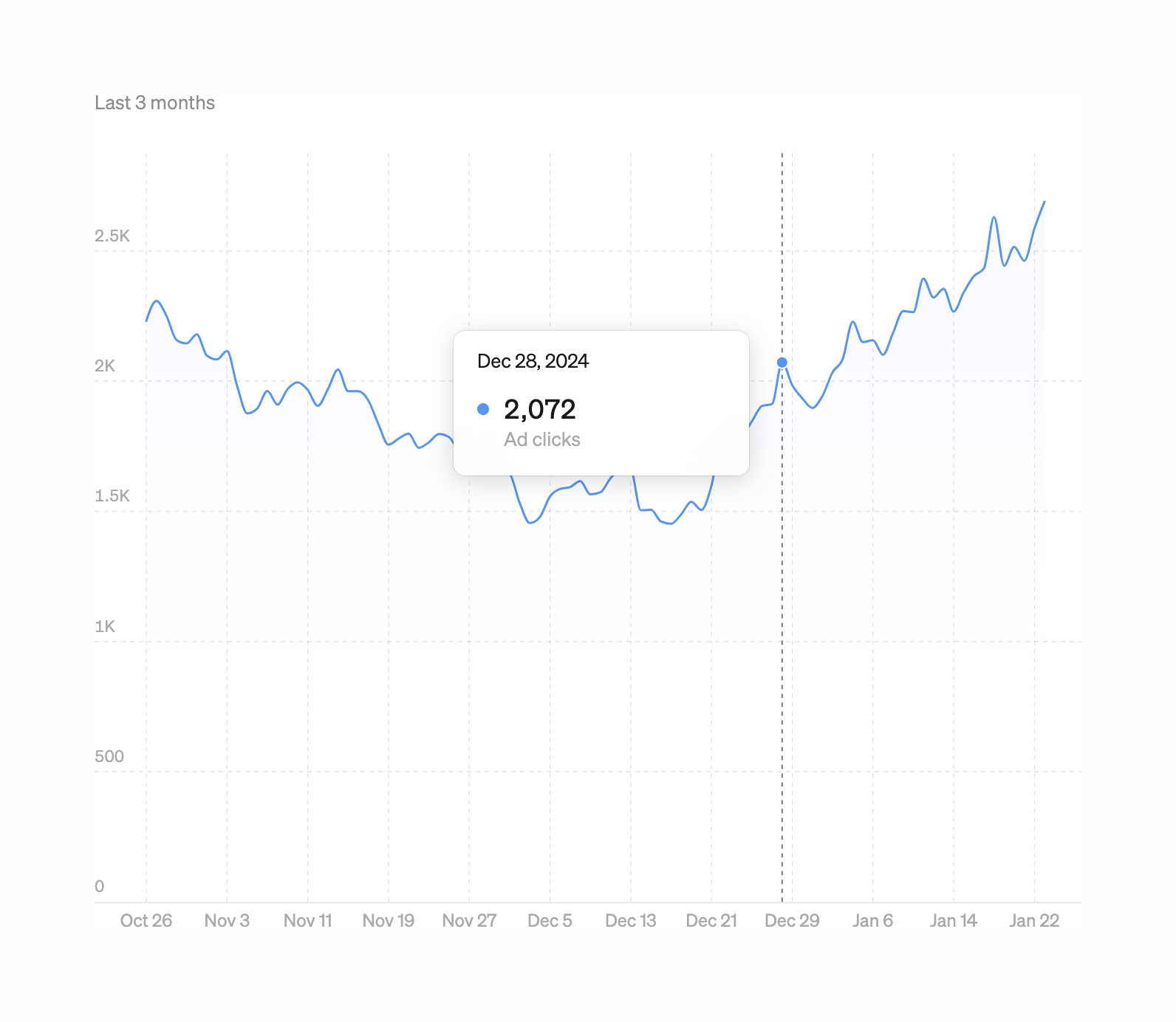Click the 2.5K y-axis label
Image resolution: width=1176 pixels, height=1022 pixels.
[x=112, y=236]
